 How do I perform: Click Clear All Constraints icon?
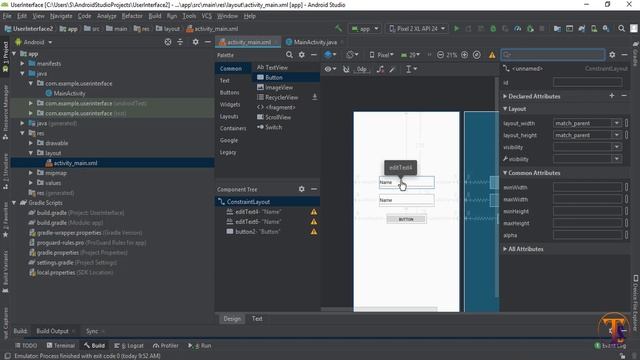380,69
